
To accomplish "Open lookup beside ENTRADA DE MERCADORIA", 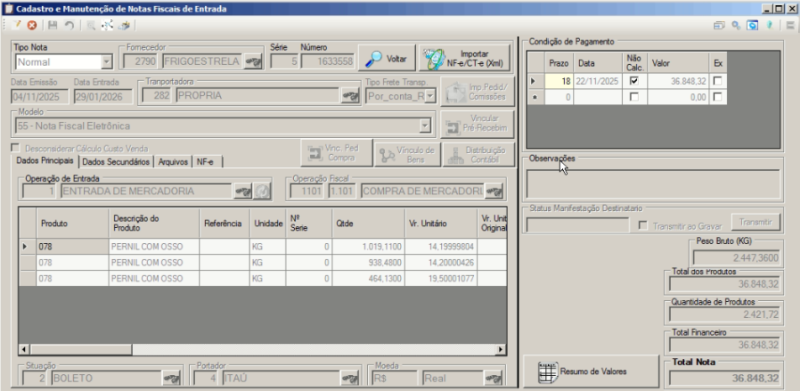I will (x=243, y=191).
